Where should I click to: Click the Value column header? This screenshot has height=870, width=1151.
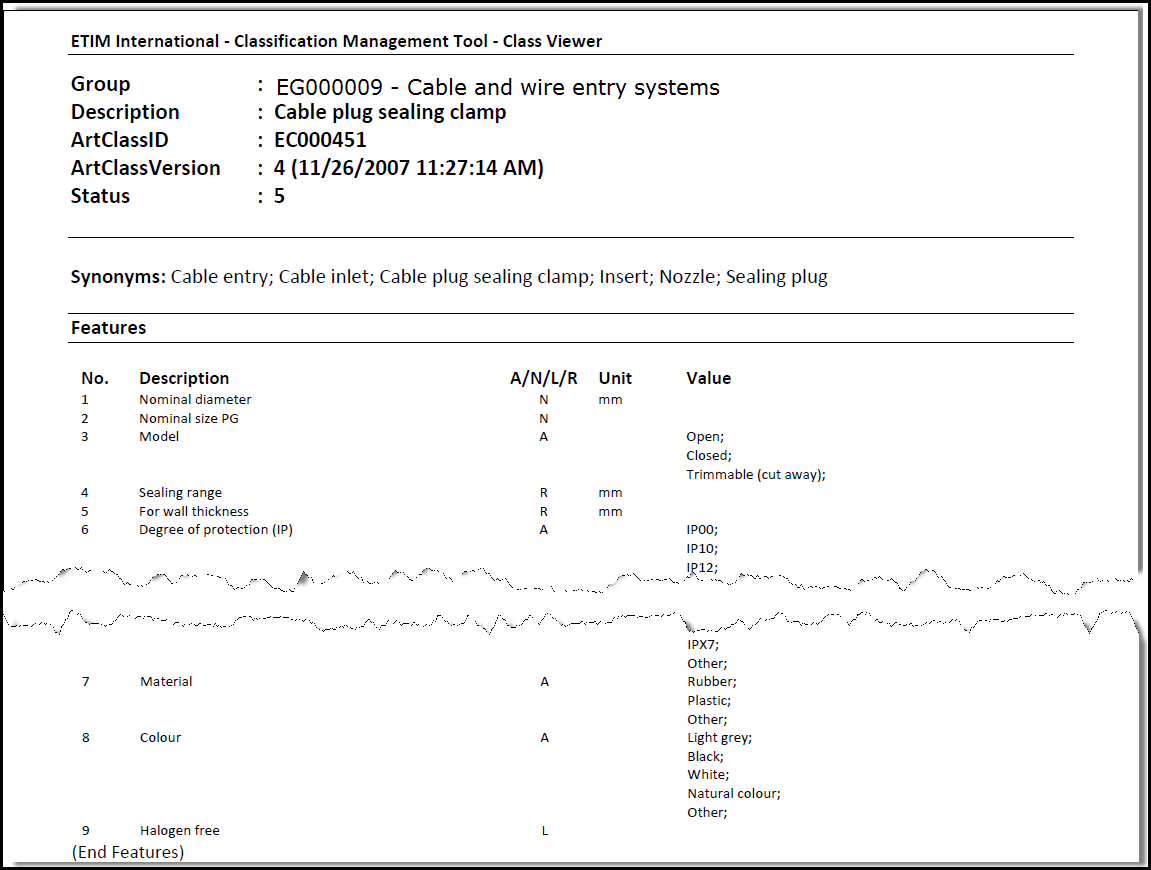pos(708,378)
